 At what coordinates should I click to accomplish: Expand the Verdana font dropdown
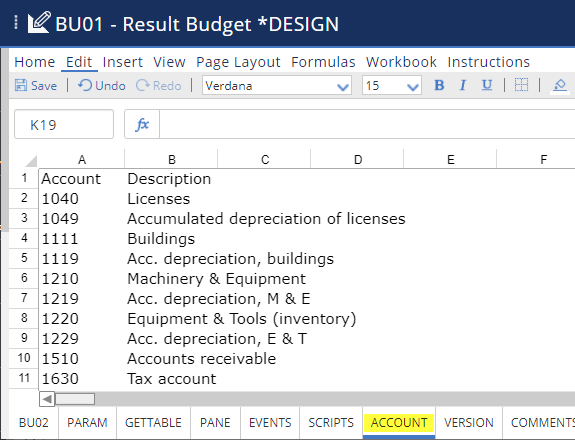(x=343, y=87)
